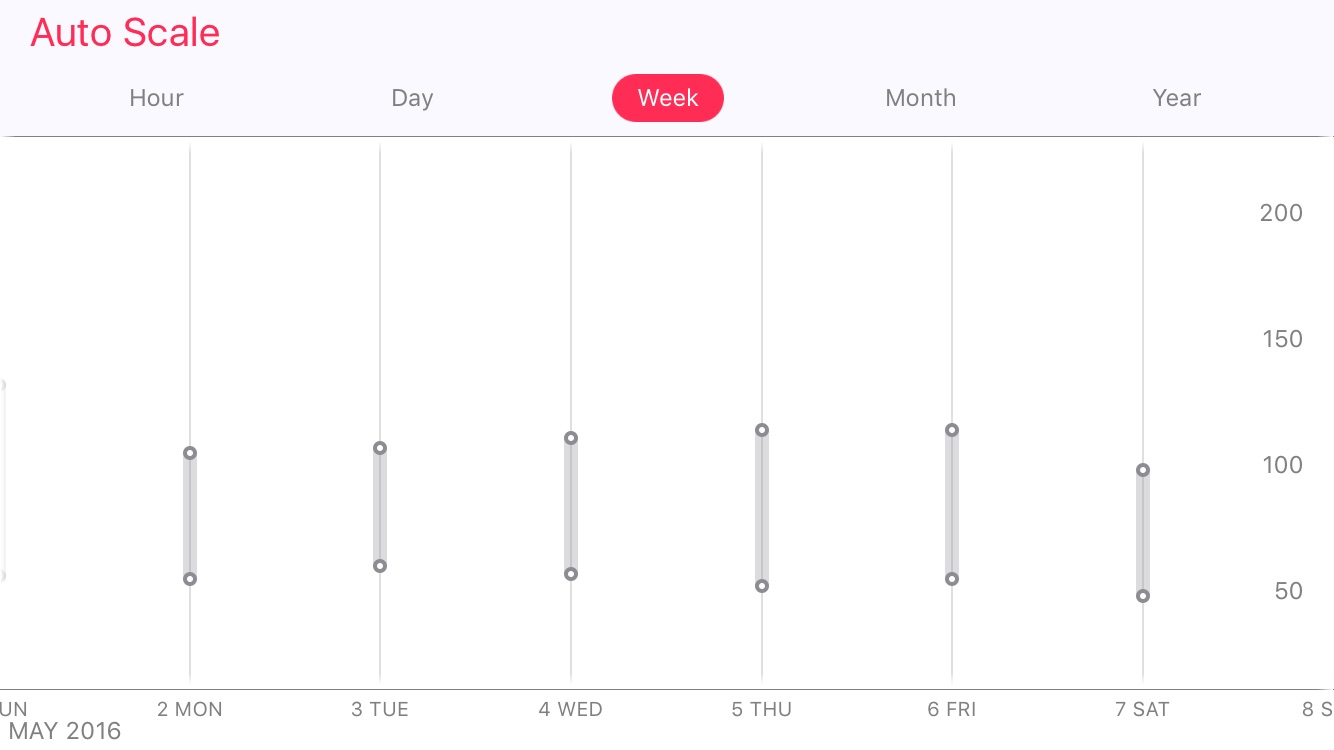Click the 6 FRI date label
This screenshot has width=1334, height=750.
(952, 710)
